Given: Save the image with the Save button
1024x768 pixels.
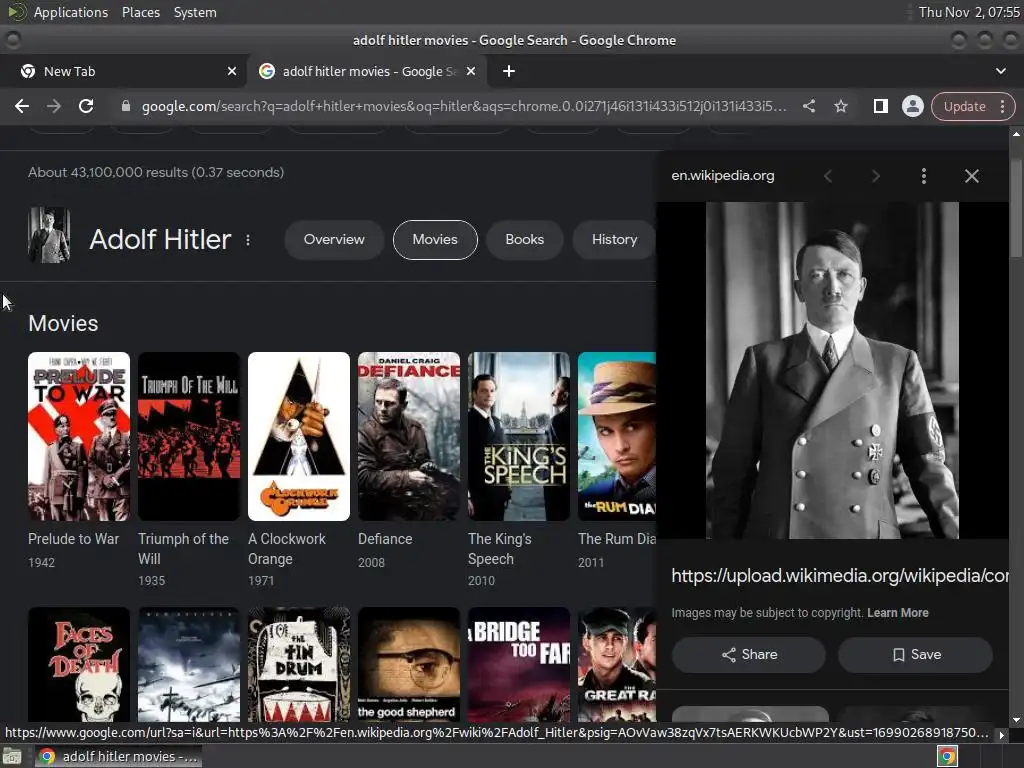Looking at the screenshot, I should tap(916, 654).
